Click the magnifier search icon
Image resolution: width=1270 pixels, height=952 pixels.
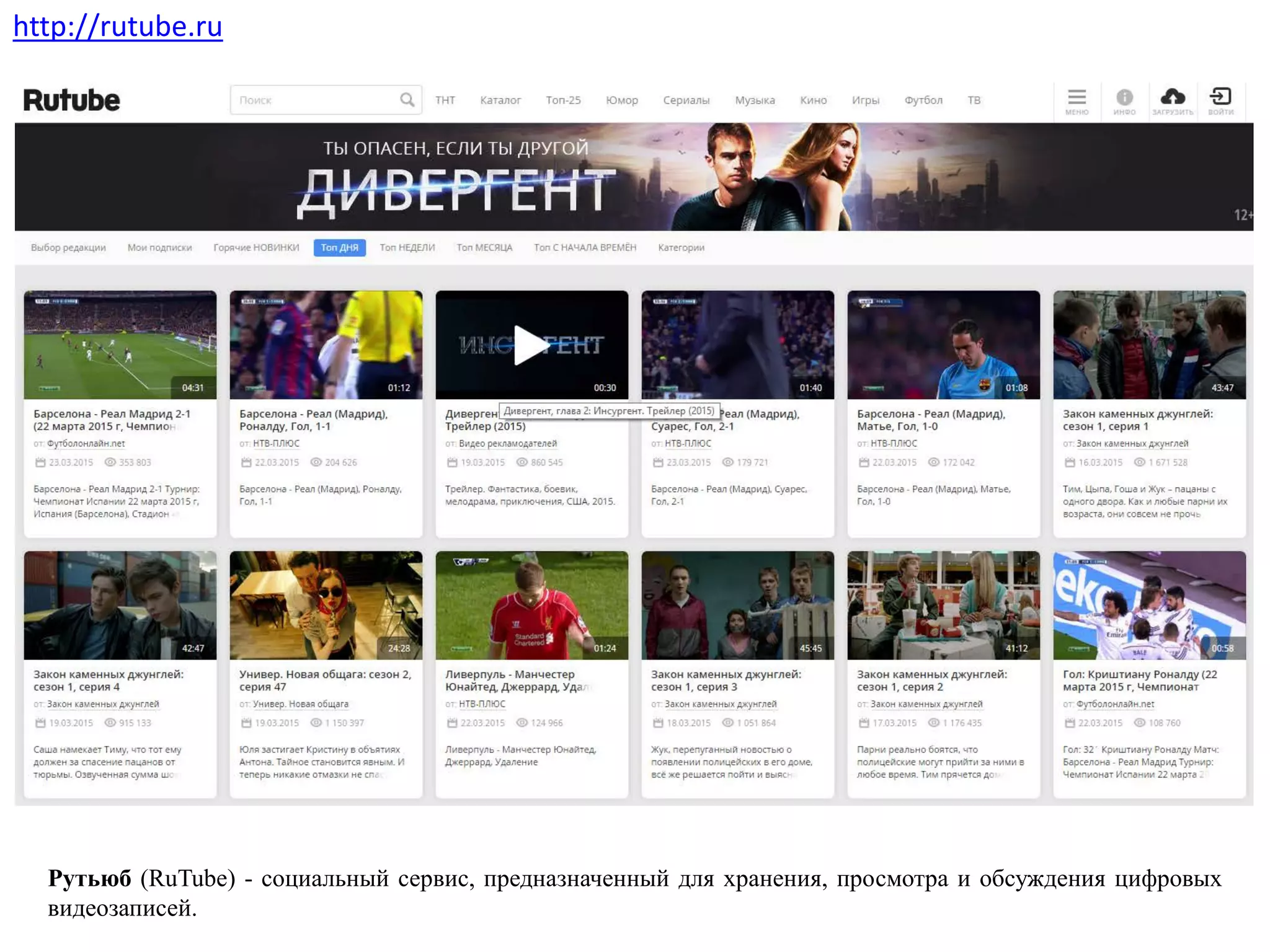pyautogui.click(x=407, y=100)
